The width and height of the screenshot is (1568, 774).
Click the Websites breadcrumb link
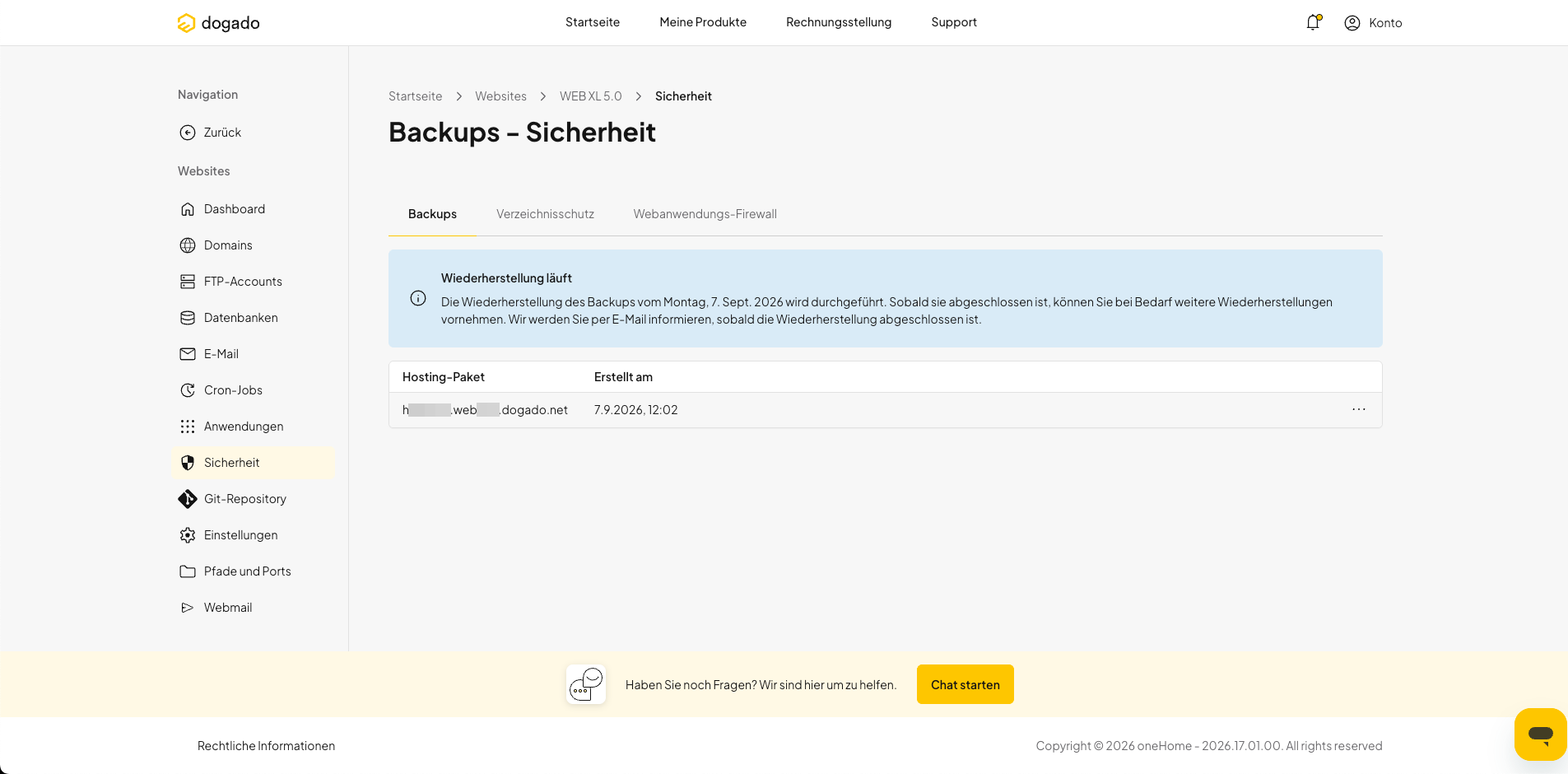[x=500, y=96]
